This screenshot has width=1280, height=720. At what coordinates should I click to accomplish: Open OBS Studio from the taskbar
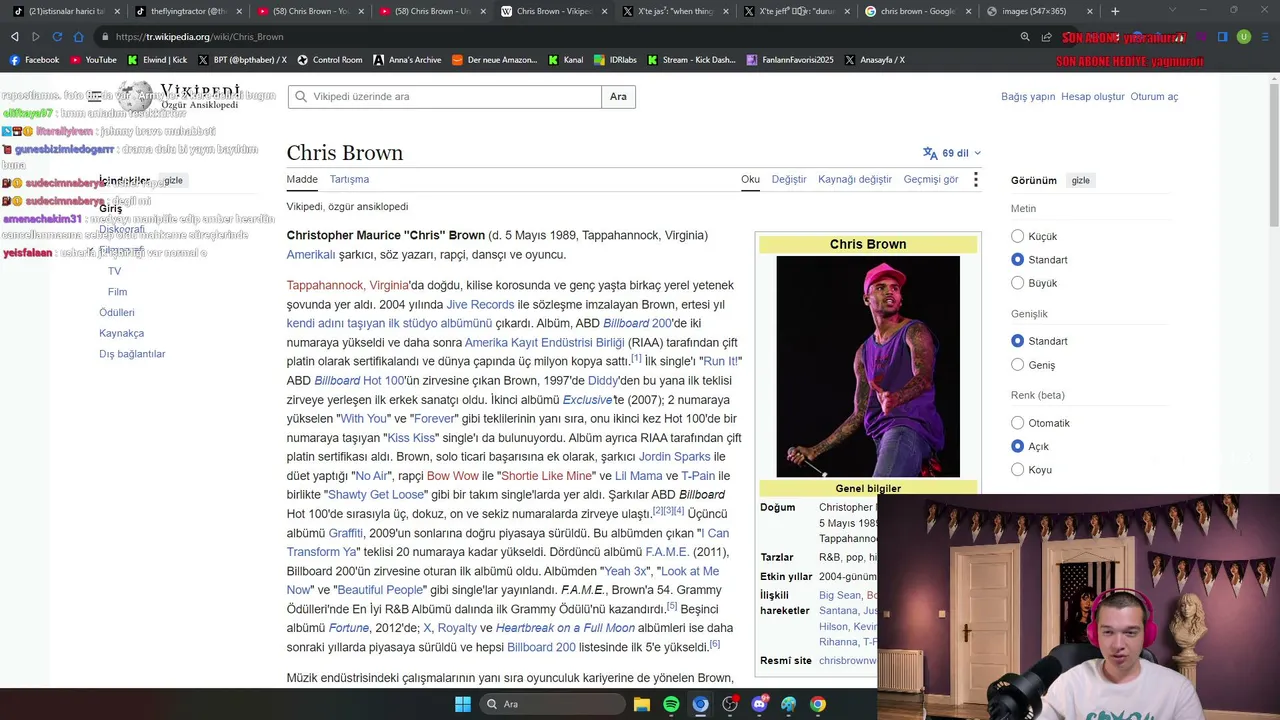click(x=730, y=704)
